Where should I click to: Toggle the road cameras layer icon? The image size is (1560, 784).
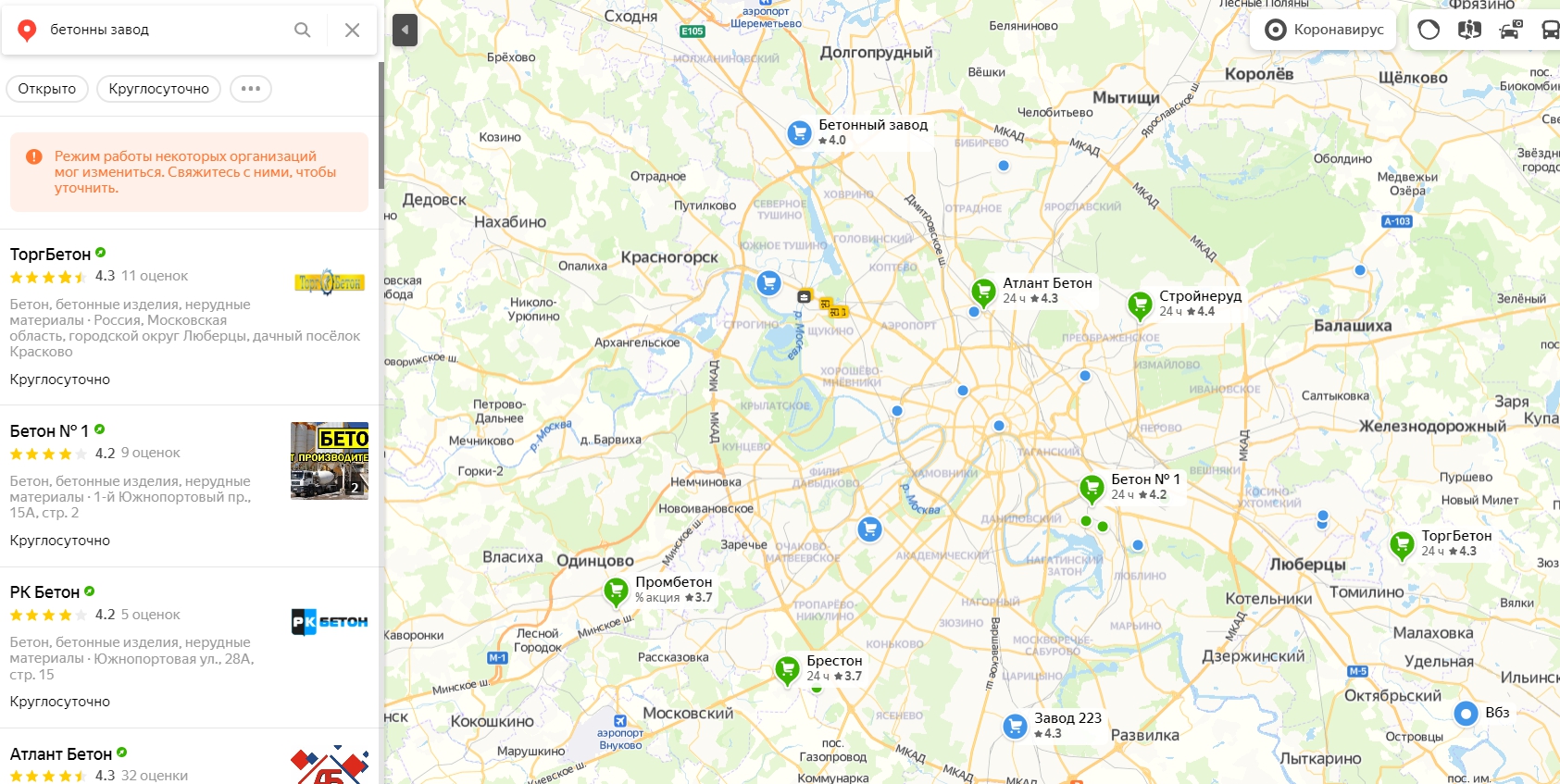[x=1510, y=30]
